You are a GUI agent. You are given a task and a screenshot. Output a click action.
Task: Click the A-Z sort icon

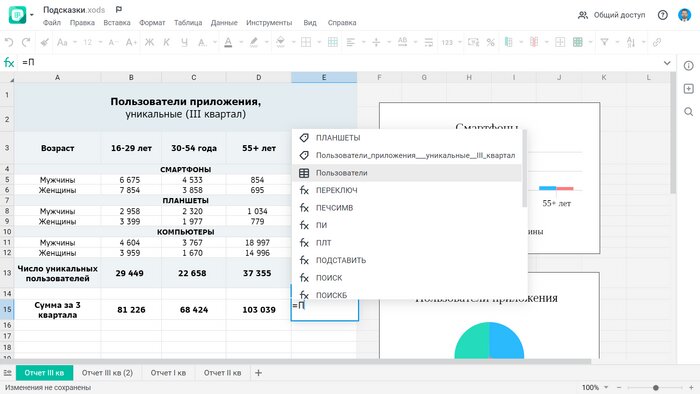click(630, 42)
